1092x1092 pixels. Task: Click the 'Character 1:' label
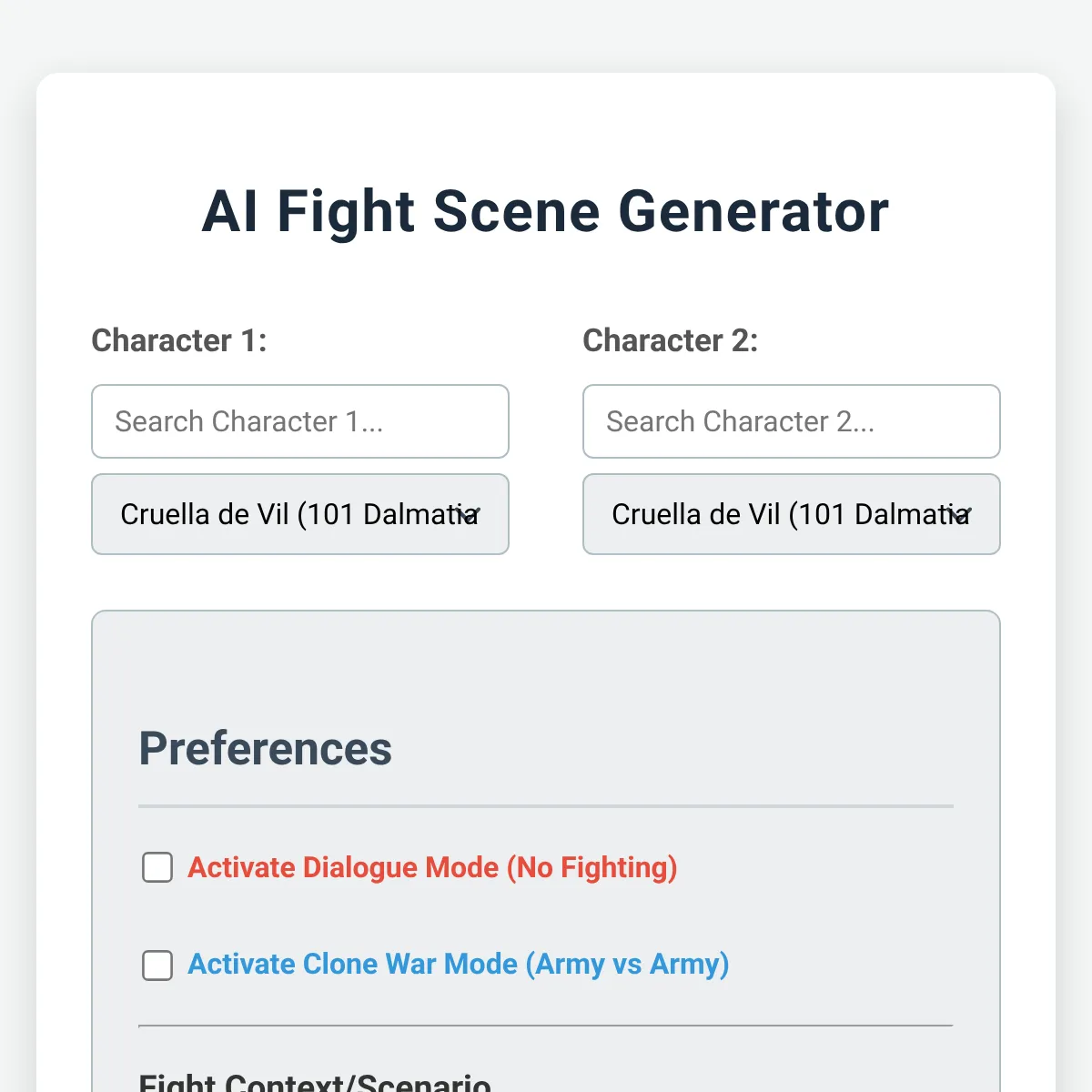(x=179, y=340)
